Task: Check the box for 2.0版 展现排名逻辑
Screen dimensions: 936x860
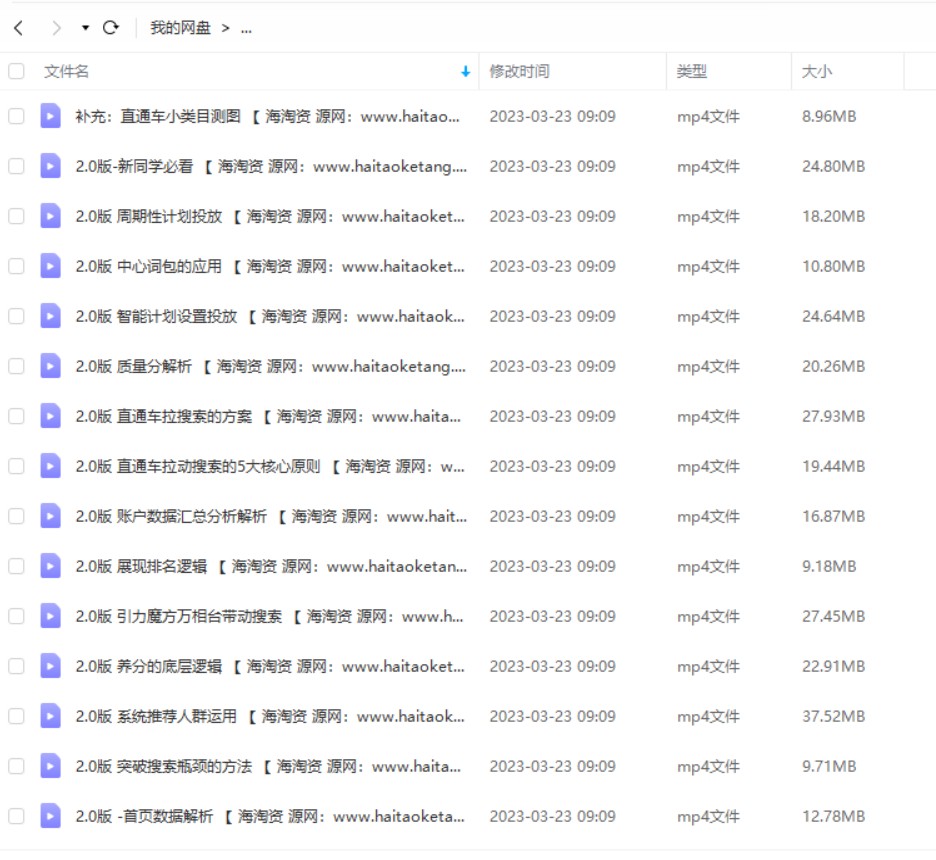Action: (16, 566)
